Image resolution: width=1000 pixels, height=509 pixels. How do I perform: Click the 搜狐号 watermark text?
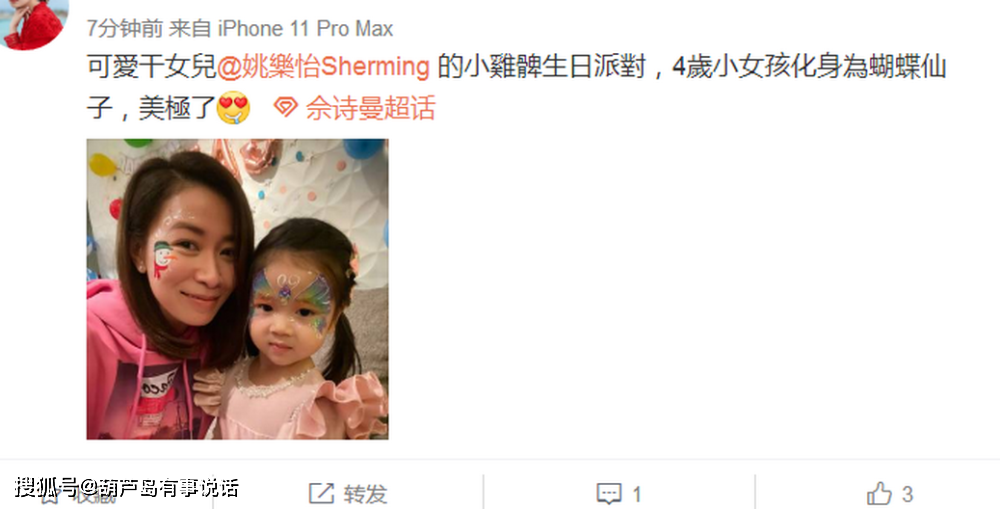coord(45,488)
